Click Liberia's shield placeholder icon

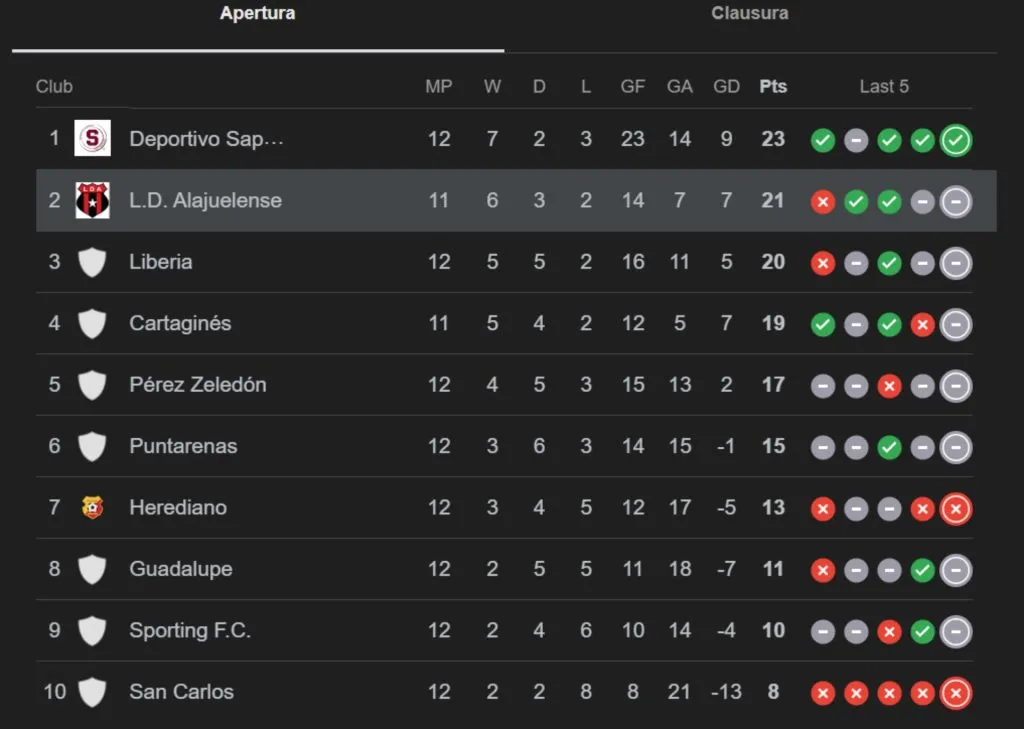pos(93,263)
